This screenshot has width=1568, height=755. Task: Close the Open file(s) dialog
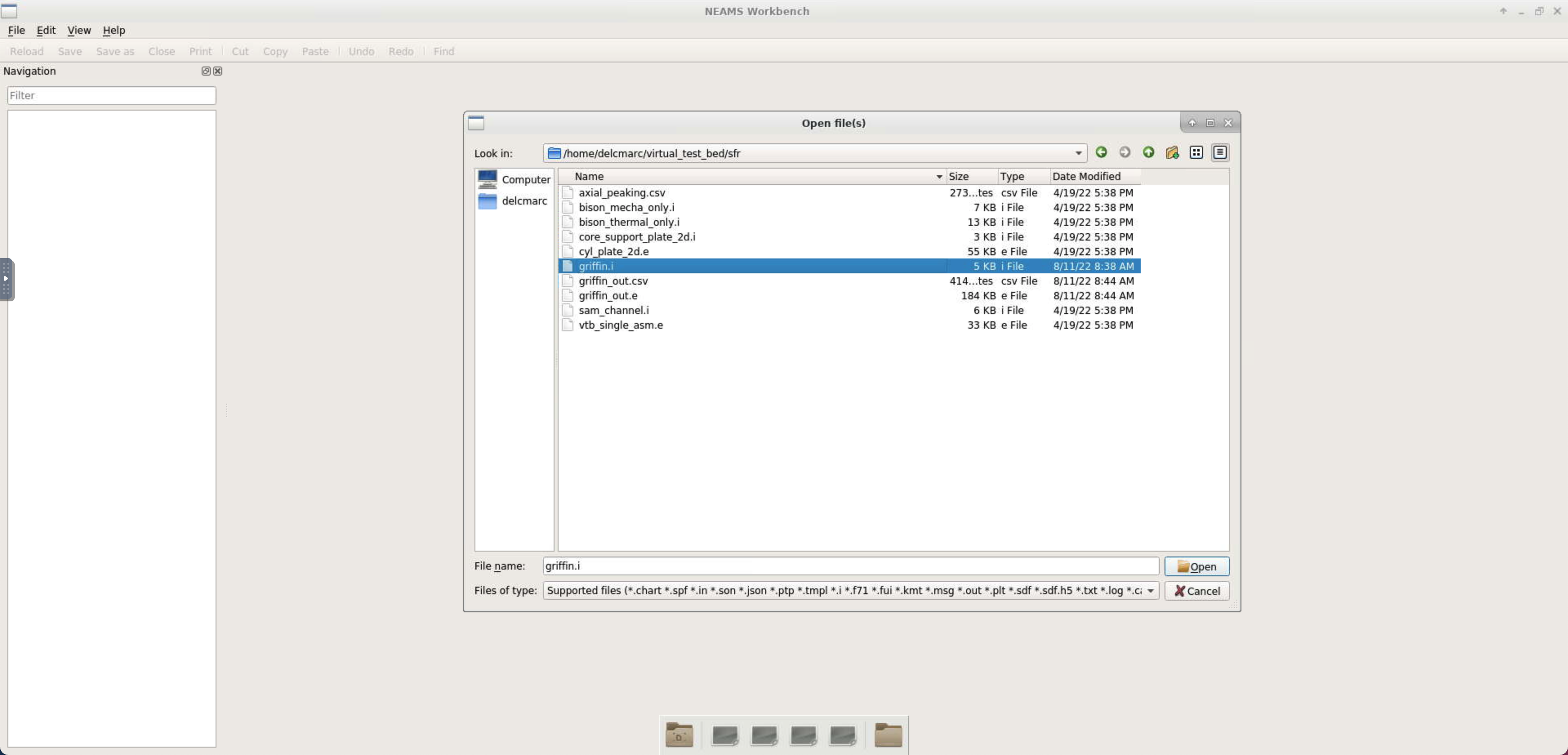pyautogui.click(x=1228, y=123)
